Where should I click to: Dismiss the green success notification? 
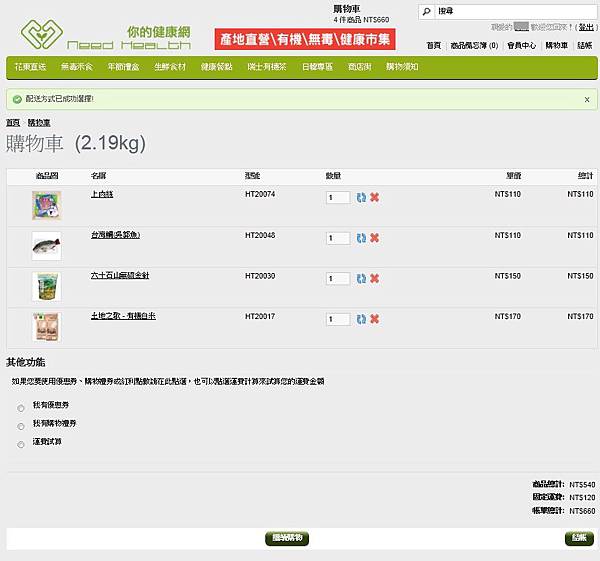click(587, 99)
